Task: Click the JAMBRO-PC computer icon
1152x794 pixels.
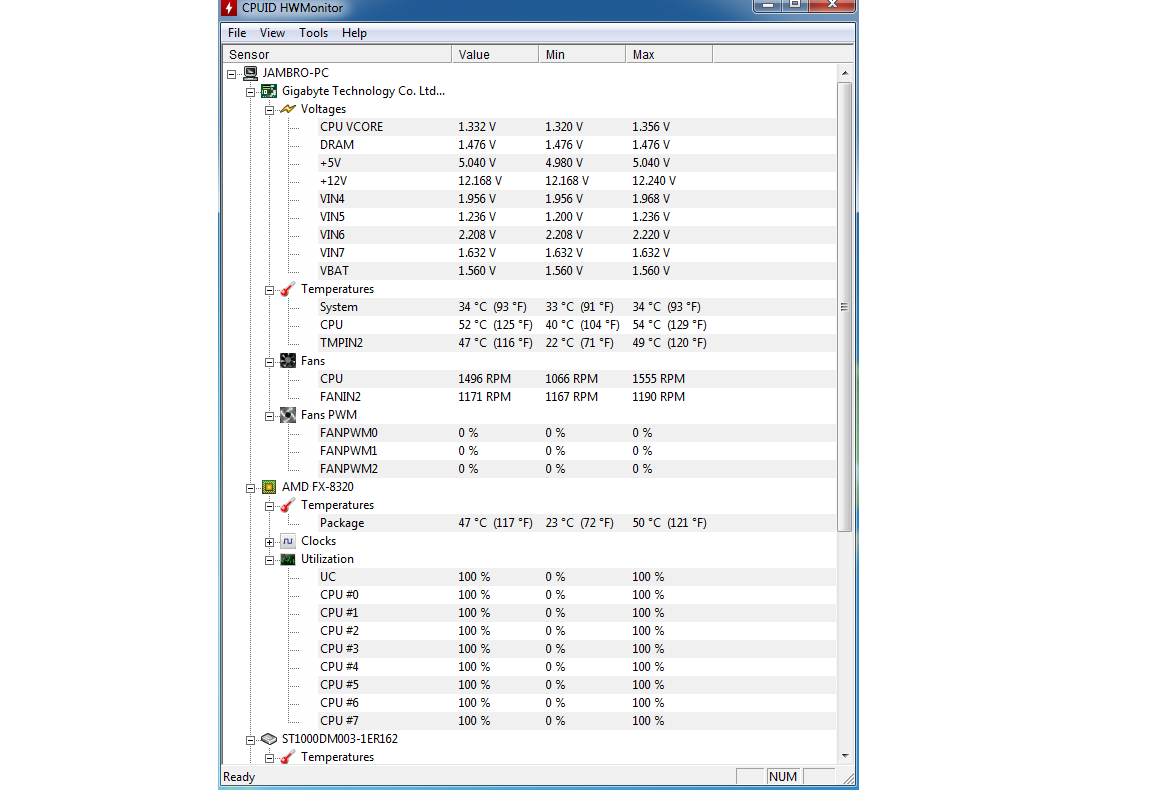Action: tap(251, 73)
